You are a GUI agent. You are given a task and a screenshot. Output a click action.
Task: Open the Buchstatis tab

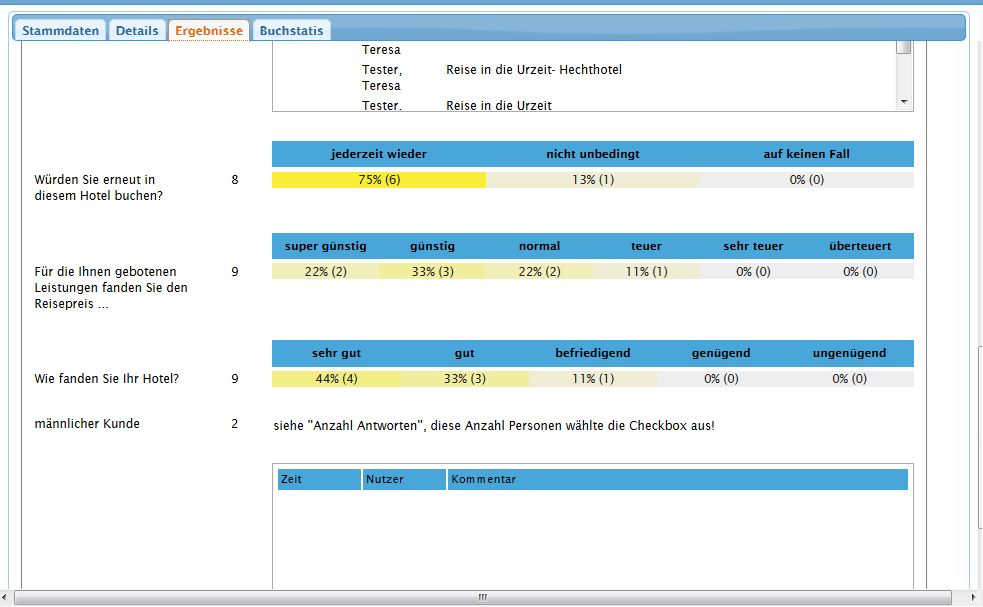pyautogui.click(x=291, y=31)
